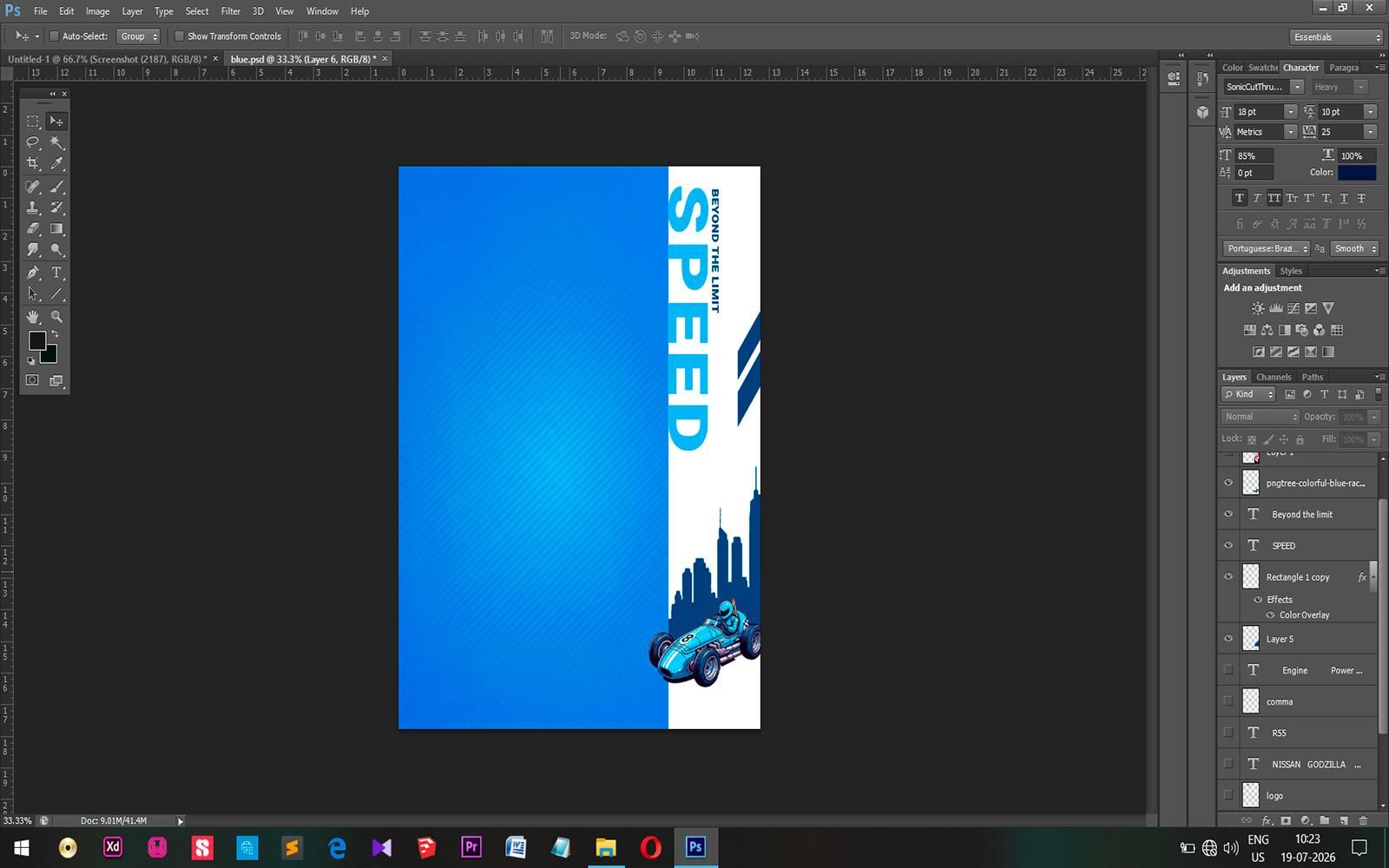Select the Eyedropper tool
1389x868 pixels.
click(x=56, y=163)
